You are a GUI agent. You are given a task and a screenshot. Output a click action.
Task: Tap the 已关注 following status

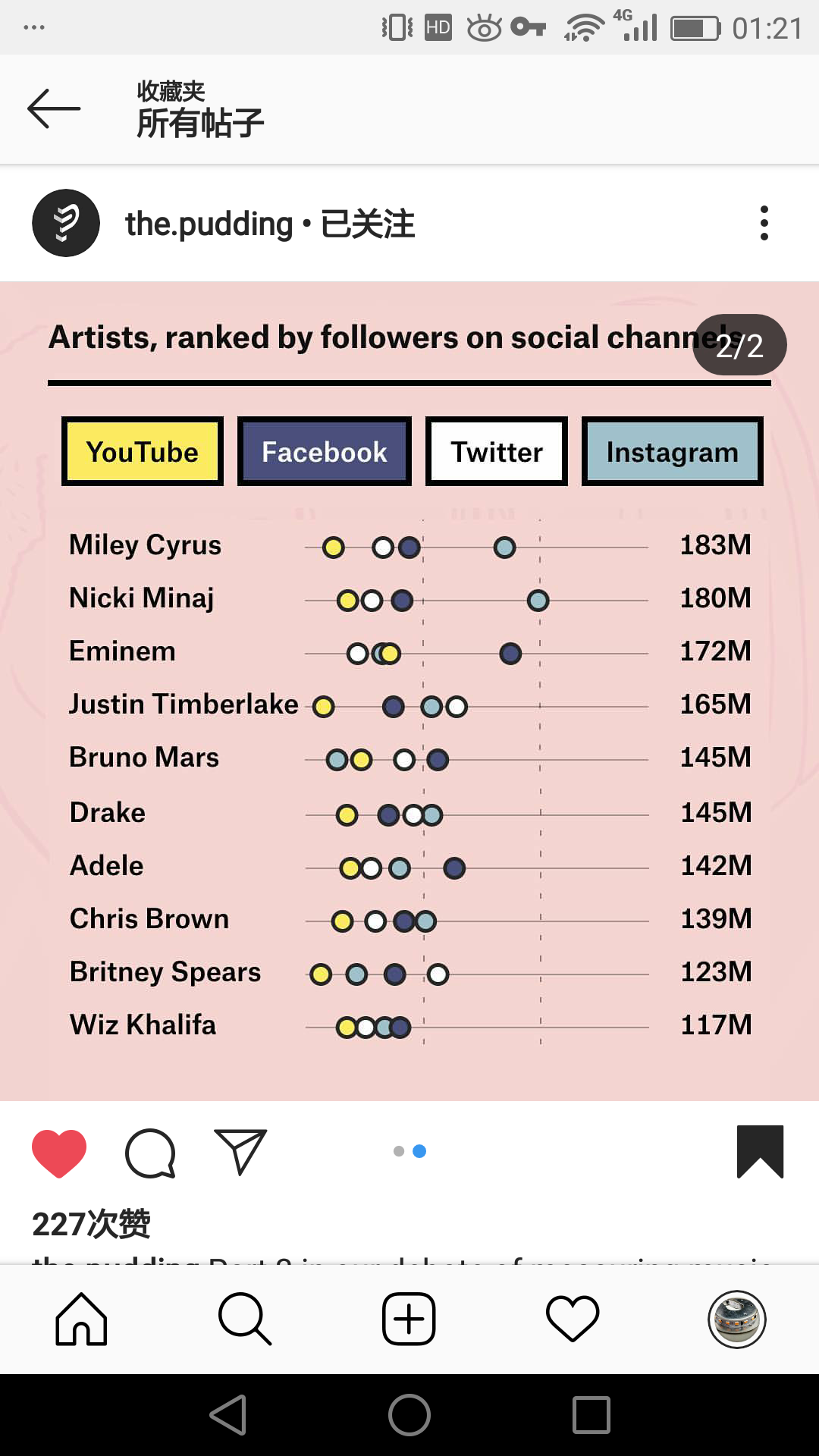coord(368,224)
